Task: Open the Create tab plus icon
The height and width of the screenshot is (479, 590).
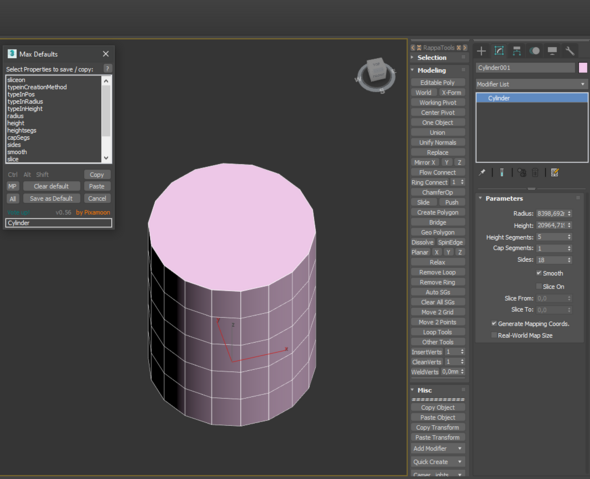Action: point(481,51)
